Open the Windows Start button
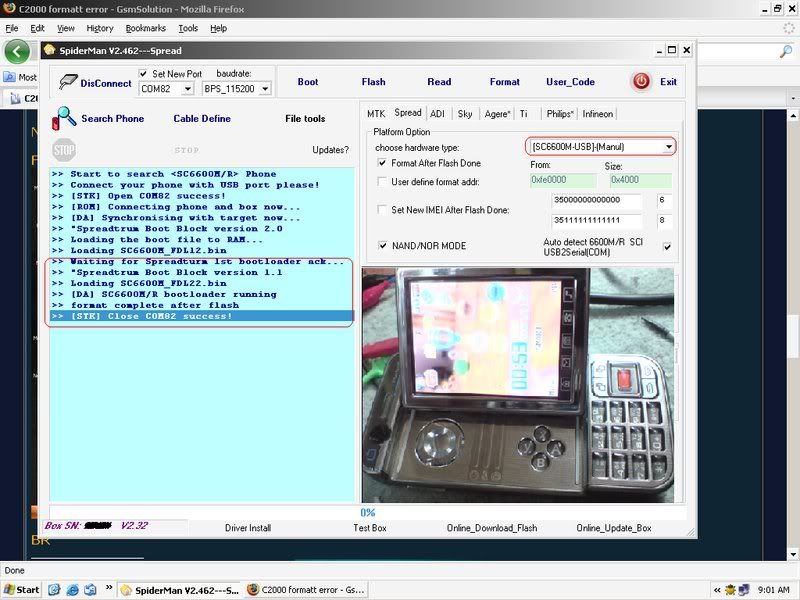Screen dimensions: 800x600 point(21,590)
